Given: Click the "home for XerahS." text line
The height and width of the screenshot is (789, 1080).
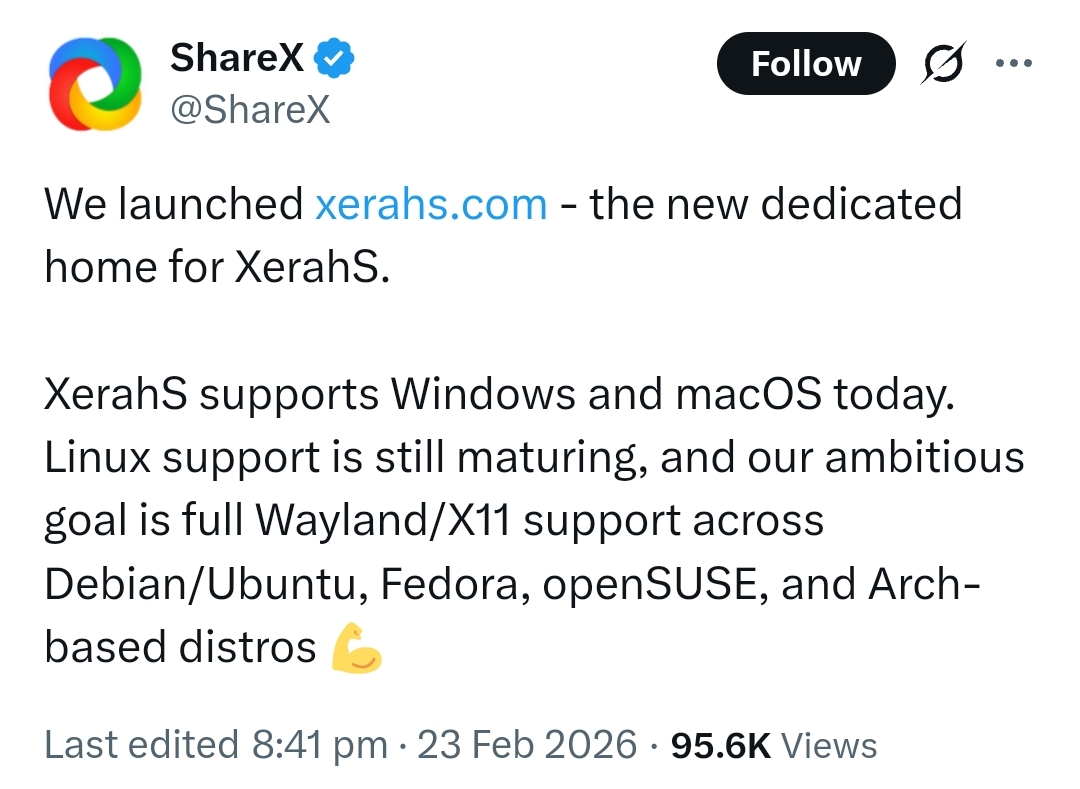Looking at the screenshot, I should [x=216, y=268].
